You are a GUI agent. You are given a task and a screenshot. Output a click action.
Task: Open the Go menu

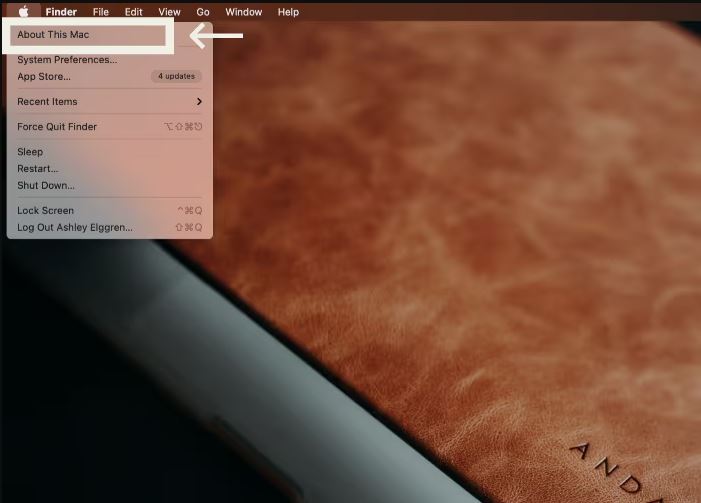coord(203,12)
